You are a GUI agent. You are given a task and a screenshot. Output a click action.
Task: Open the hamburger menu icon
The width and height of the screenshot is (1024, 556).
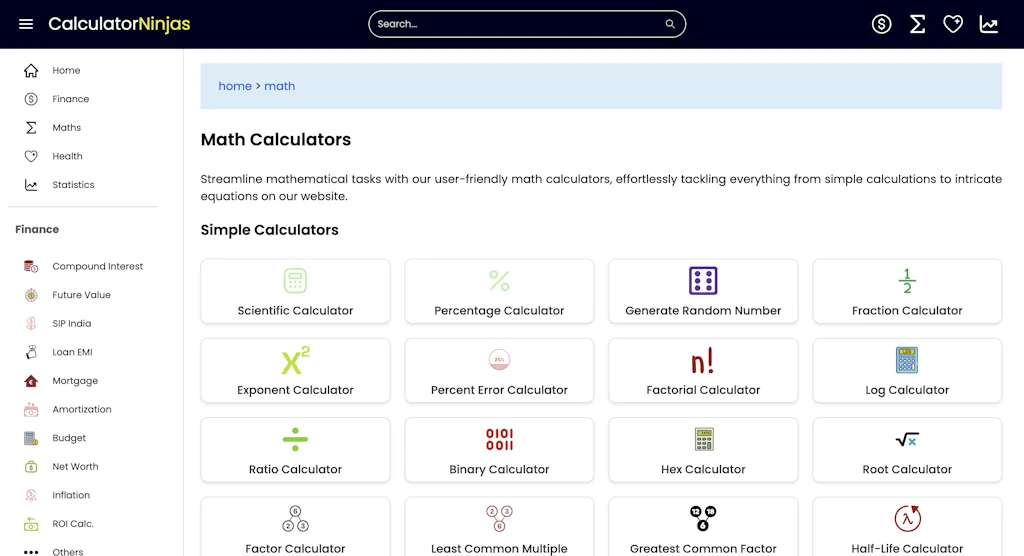(26, 24)
